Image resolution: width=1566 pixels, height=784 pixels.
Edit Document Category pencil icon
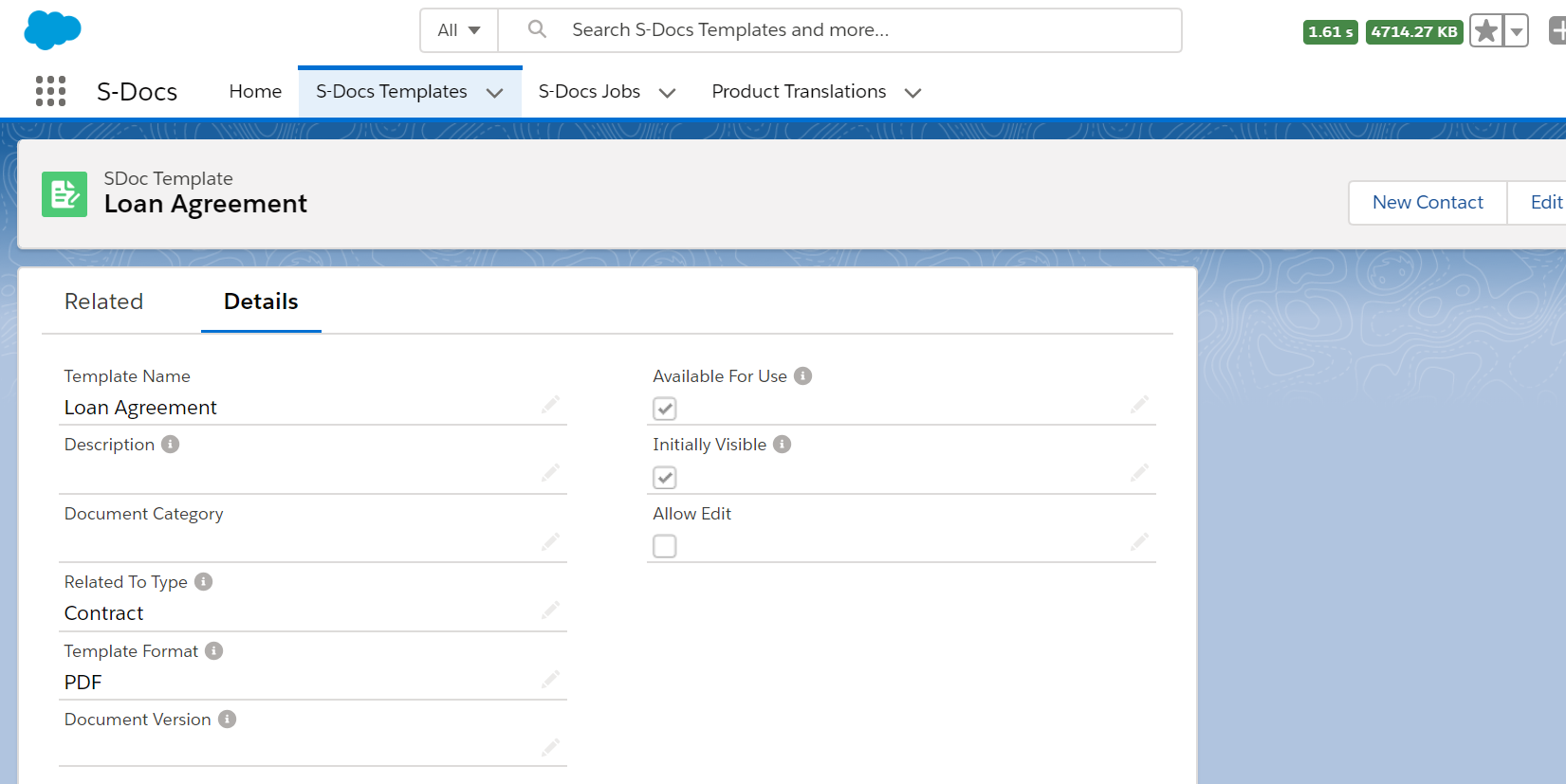click(550, 541)
